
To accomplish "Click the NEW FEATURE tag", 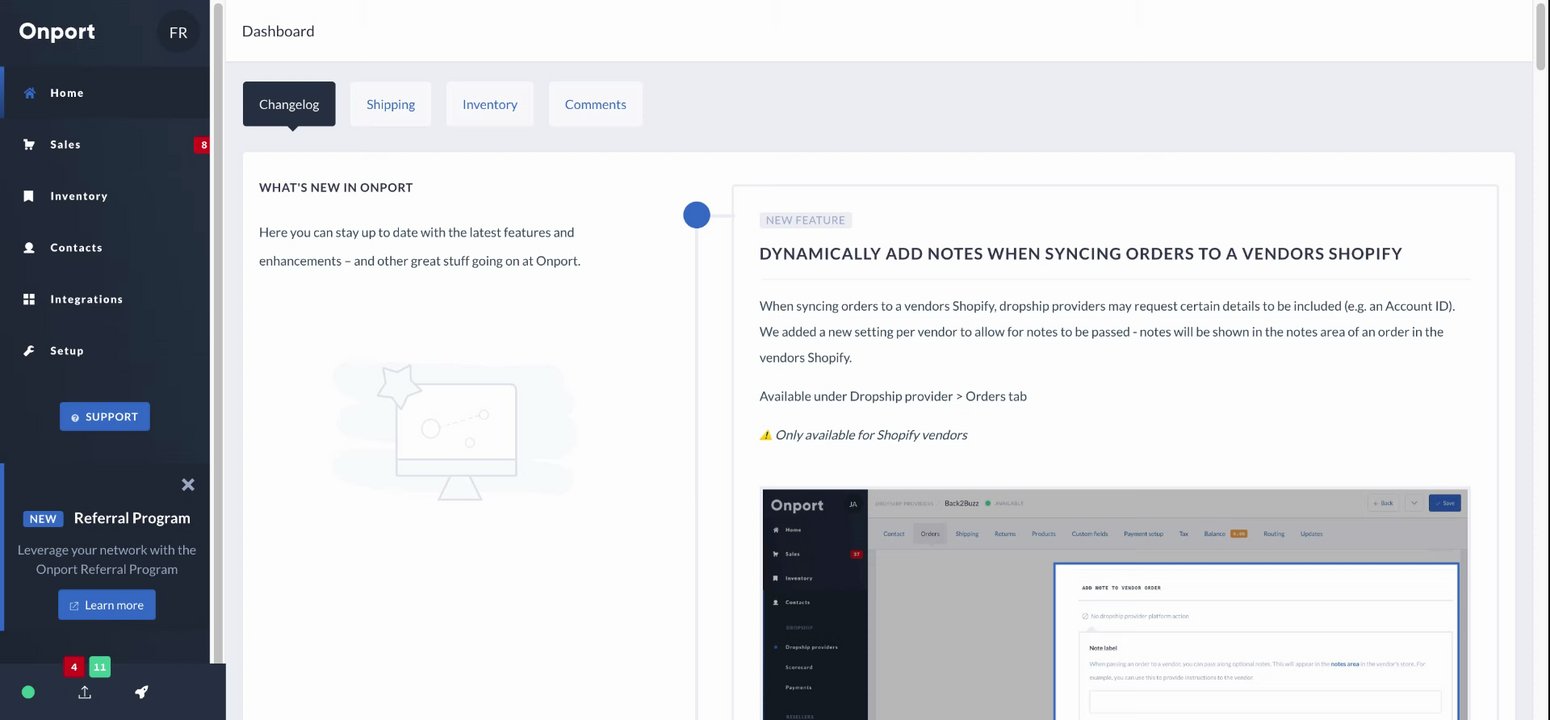I will pos(806,220).
